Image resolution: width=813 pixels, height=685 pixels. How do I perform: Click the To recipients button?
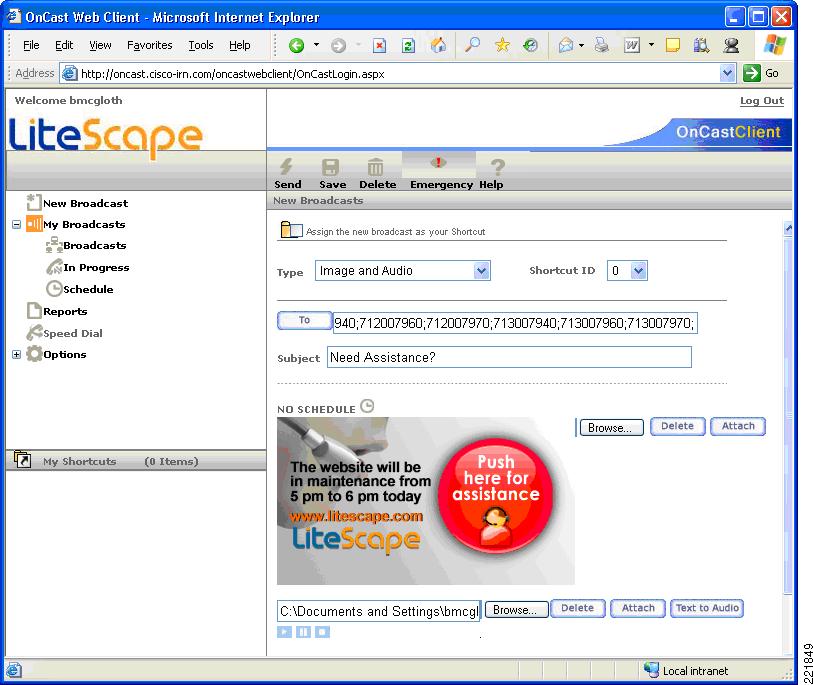(304, 320)
